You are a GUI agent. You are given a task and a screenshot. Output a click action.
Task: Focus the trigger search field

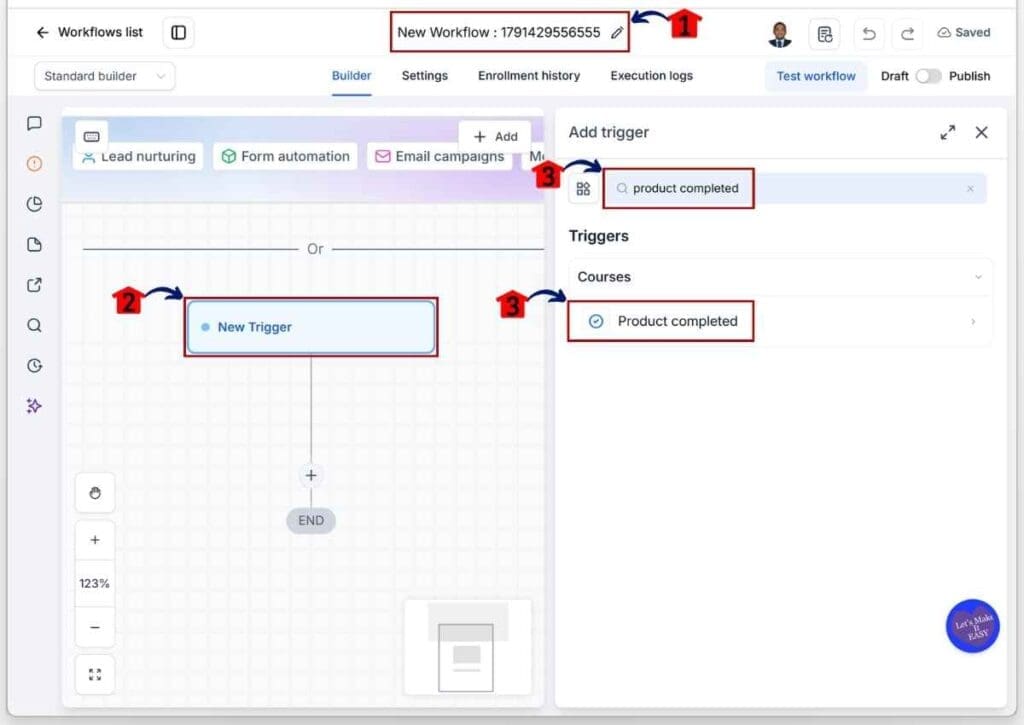793,189
